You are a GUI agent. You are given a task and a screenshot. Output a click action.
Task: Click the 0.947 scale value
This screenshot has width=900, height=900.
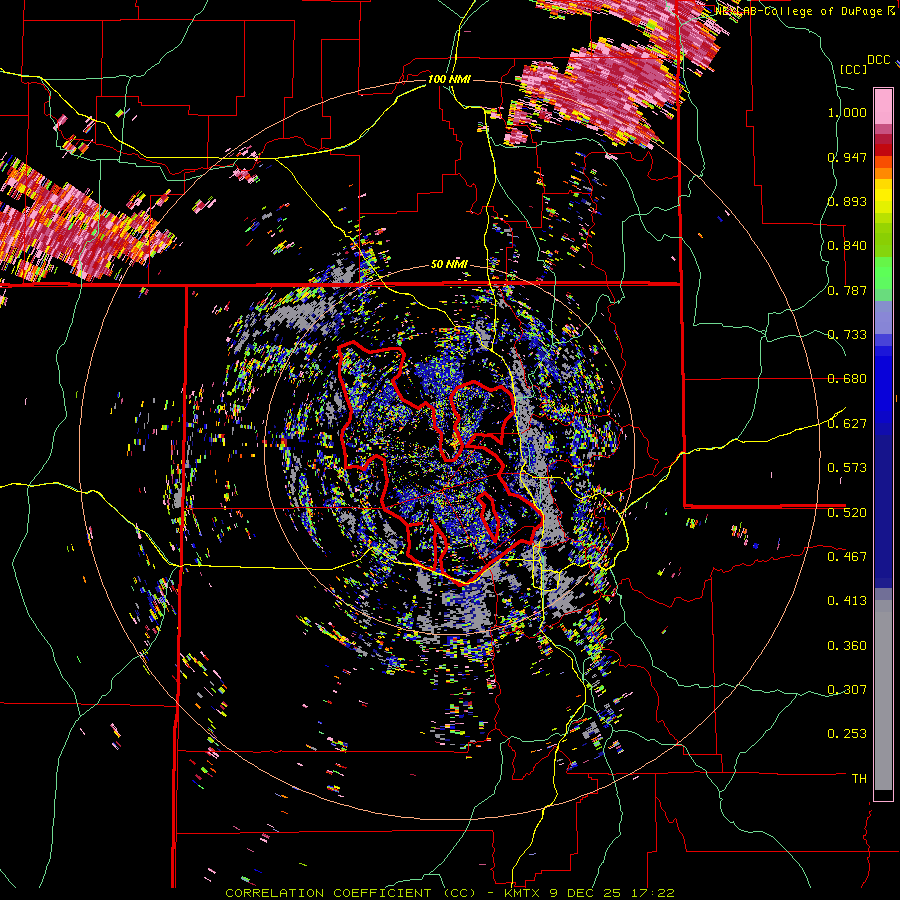point(847,157)
